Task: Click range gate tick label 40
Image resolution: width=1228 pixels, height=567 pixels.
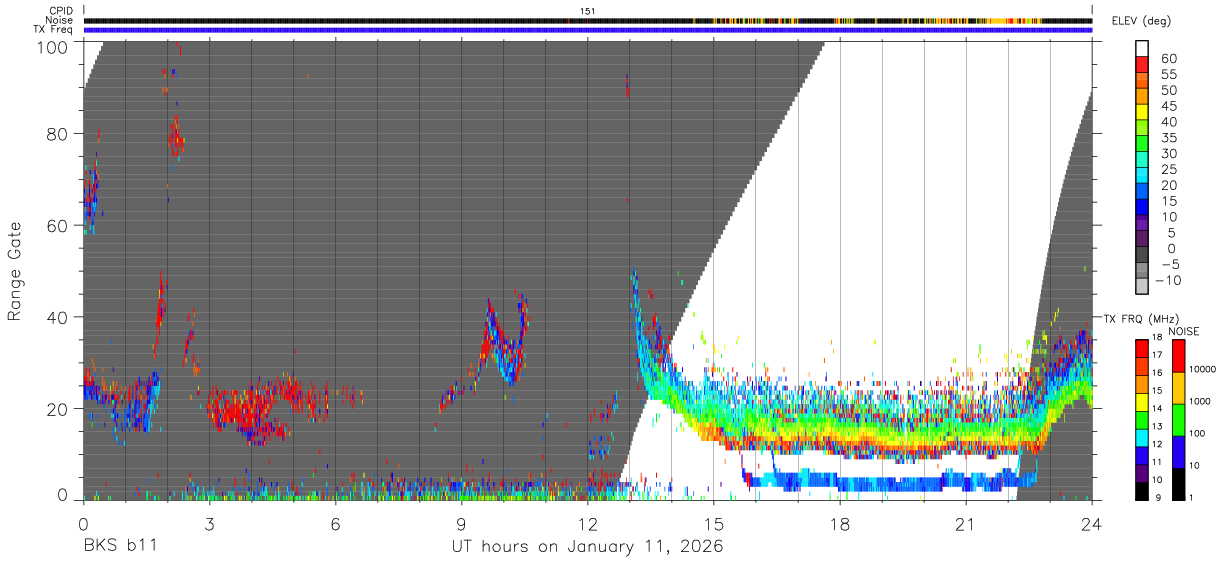Action: pos(59,317)
